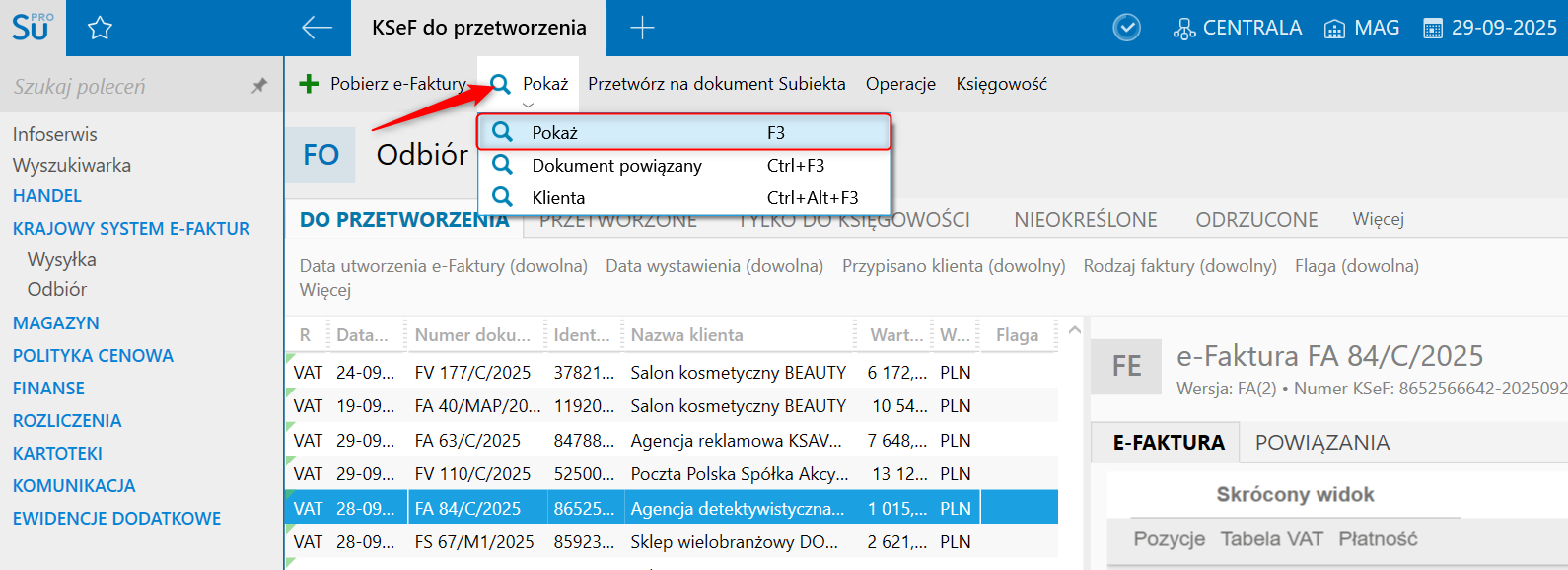
Task: Select ODRZUCONE tab
Action: [1256, 220]
